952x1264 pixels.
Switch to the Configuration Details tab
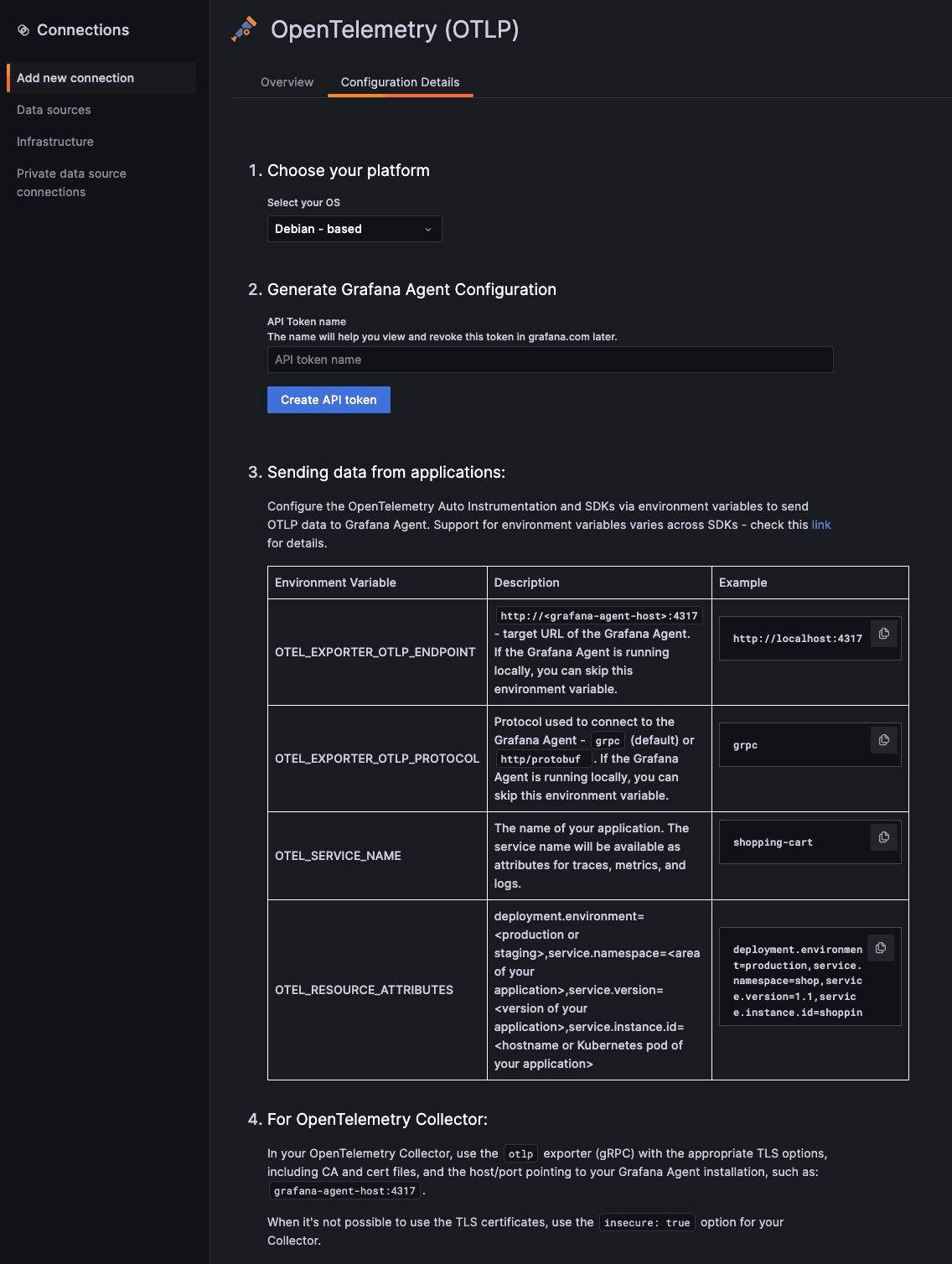(x=400, y=81)
